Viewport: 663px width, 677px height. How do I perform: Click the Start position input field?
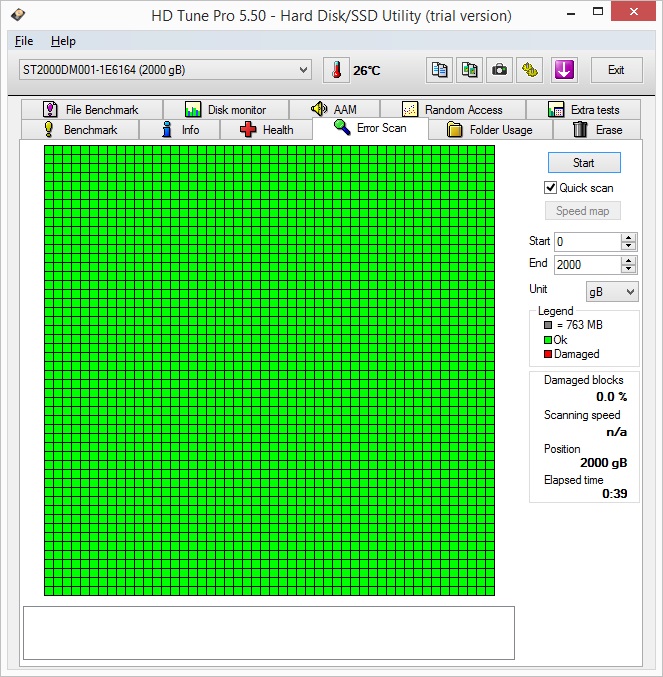[x=587, y=242]
